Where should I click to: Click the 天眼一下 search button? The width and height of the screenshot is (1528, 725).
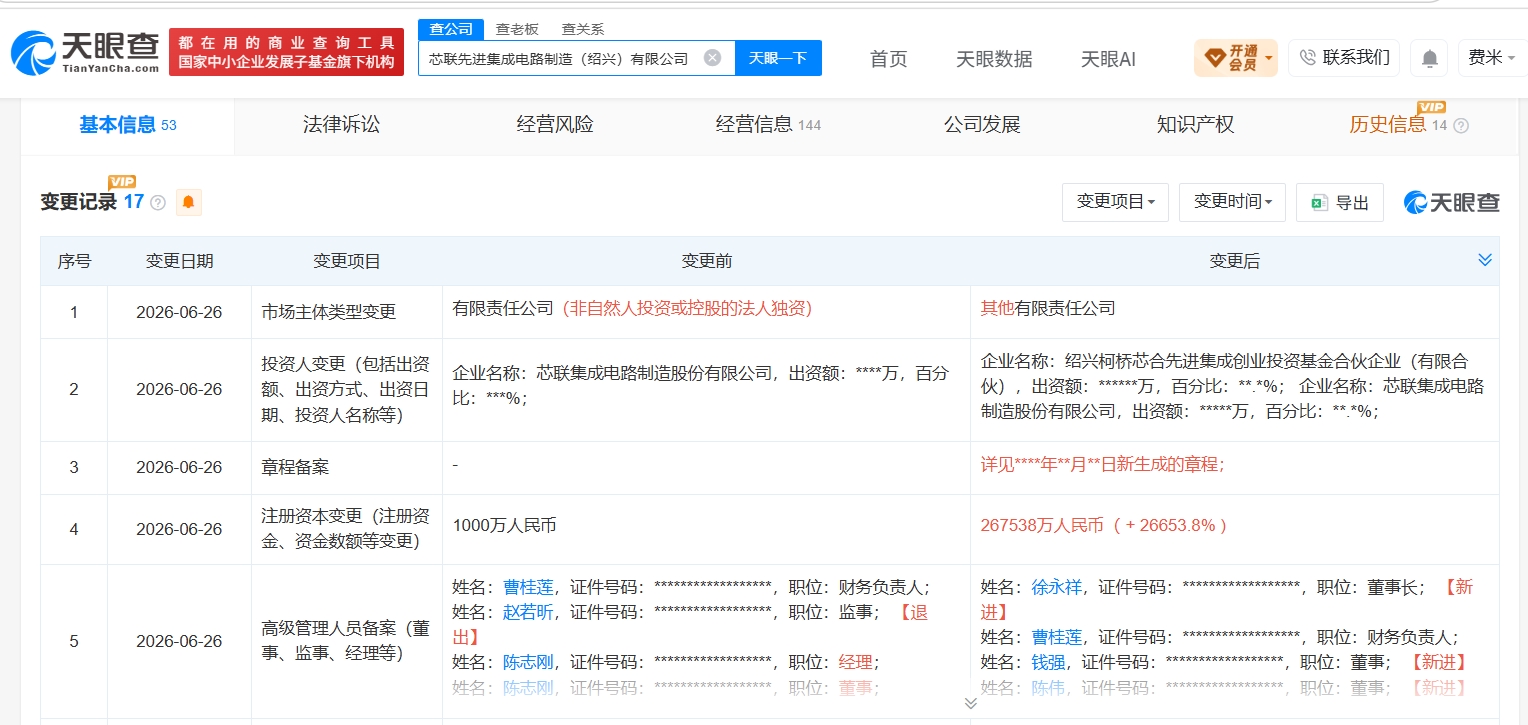(x=778, y=58)
